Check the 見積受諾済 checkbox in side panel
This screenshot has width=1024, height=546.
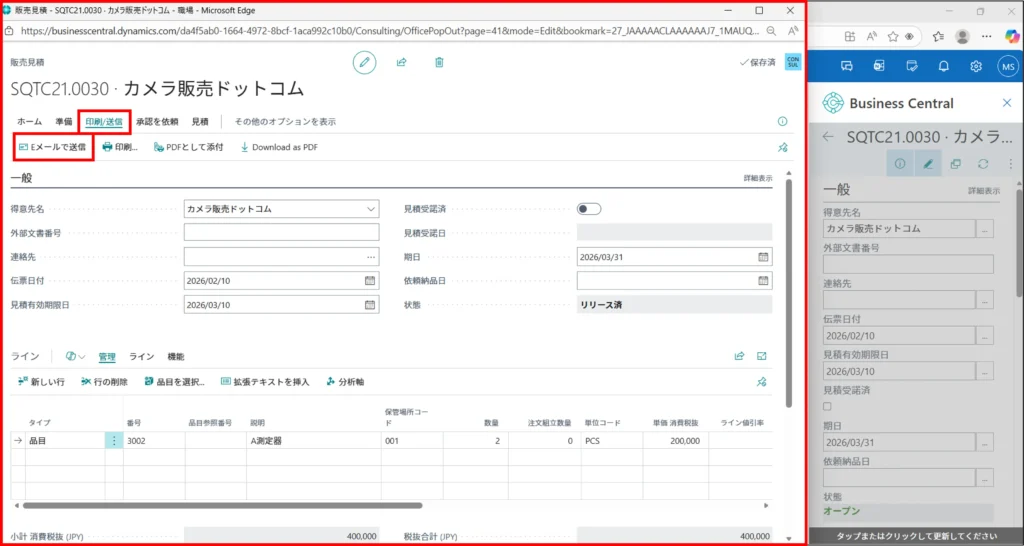[x=827, y=407]
